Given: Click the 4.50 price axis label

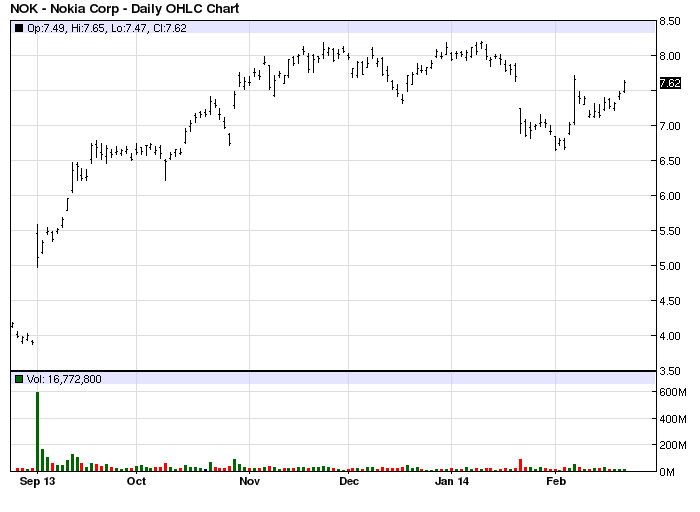Looking at the screenshot, I should [x=670, y=301].
